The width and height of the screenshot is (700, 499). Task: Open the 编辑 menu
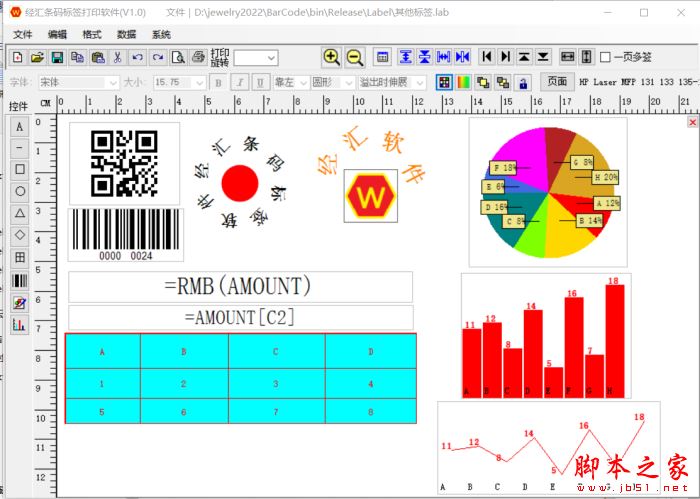point(58,34)
